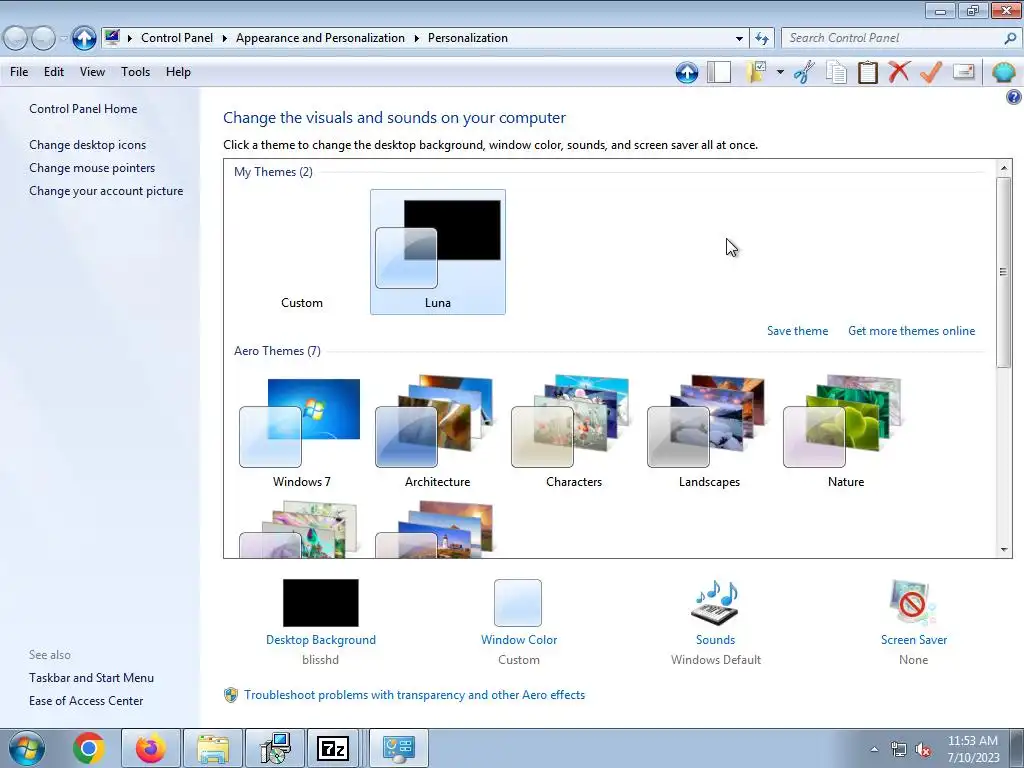Viewport: 1024px width, 768px height.
Task: Click the Copy icon in the toolbar
Action: 836,72
